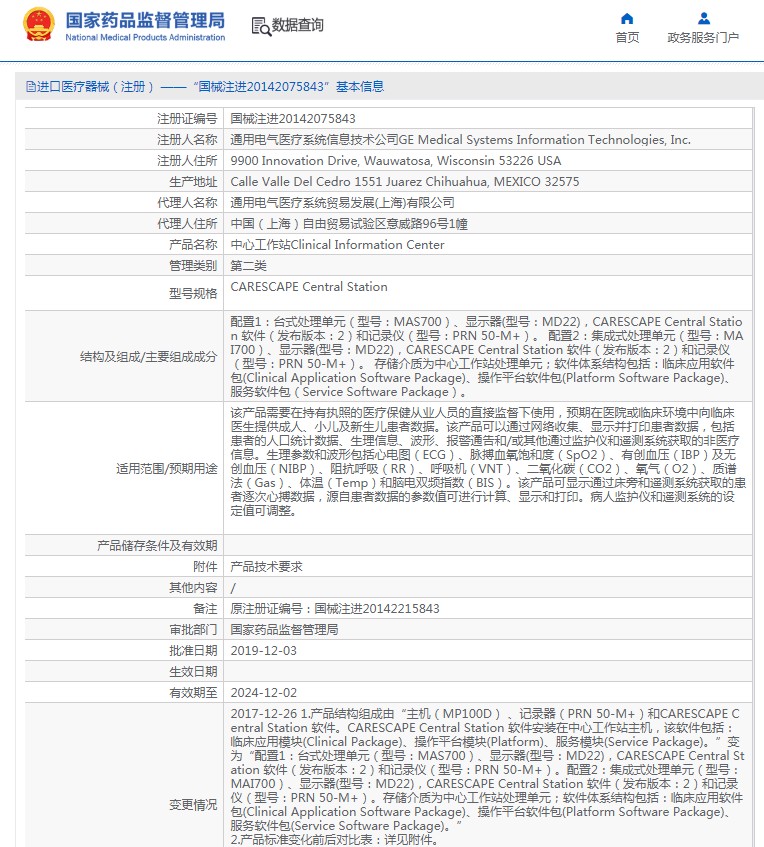Click the 数据查询 magnifier icon

pyautogui.click(x=261, y=26)
